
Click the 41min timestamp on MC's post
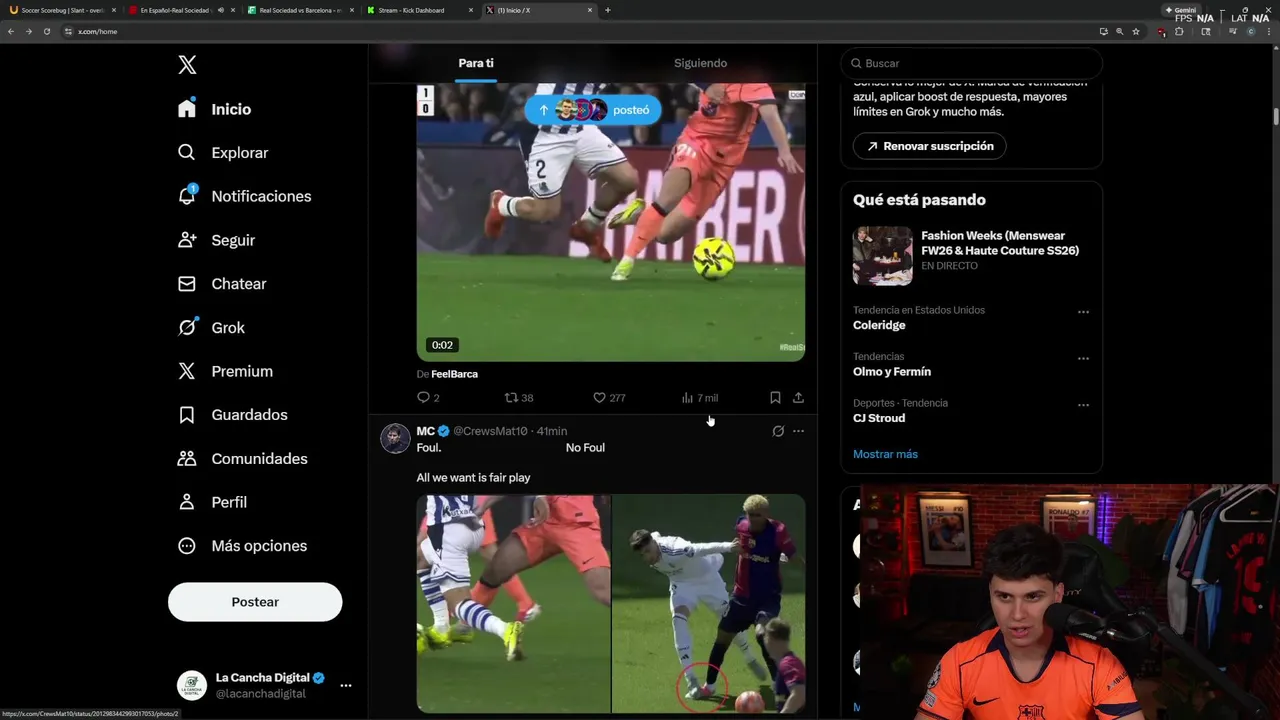[x=552, y=431]
